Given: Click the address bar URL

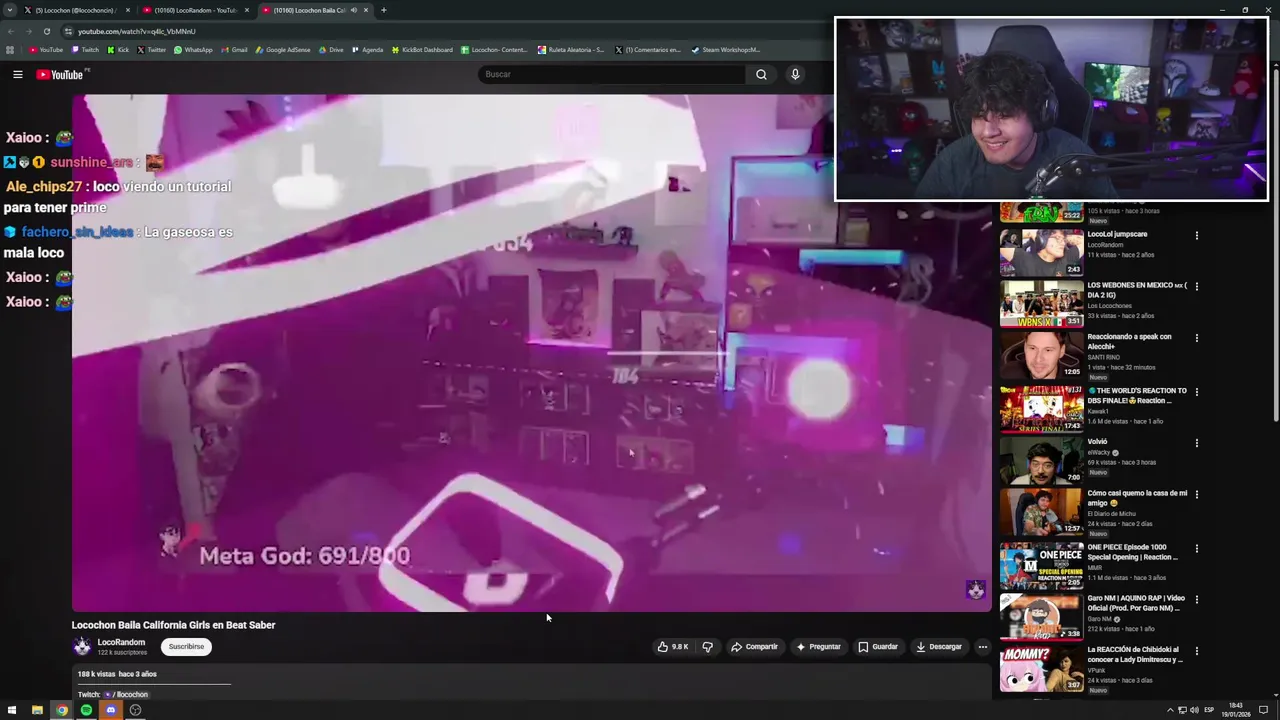Looking at the screenshot, I should (137, 31).
